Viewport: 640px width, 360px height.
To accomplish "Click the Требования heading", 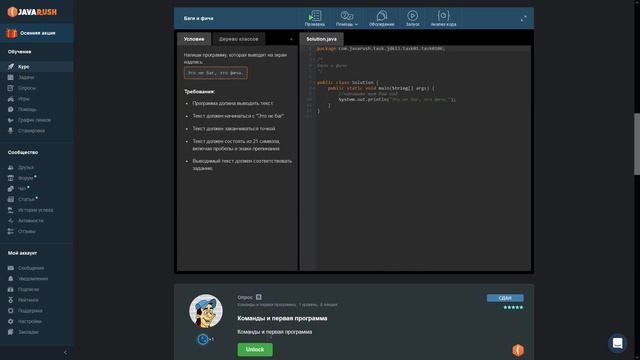I will click(199, 92).
